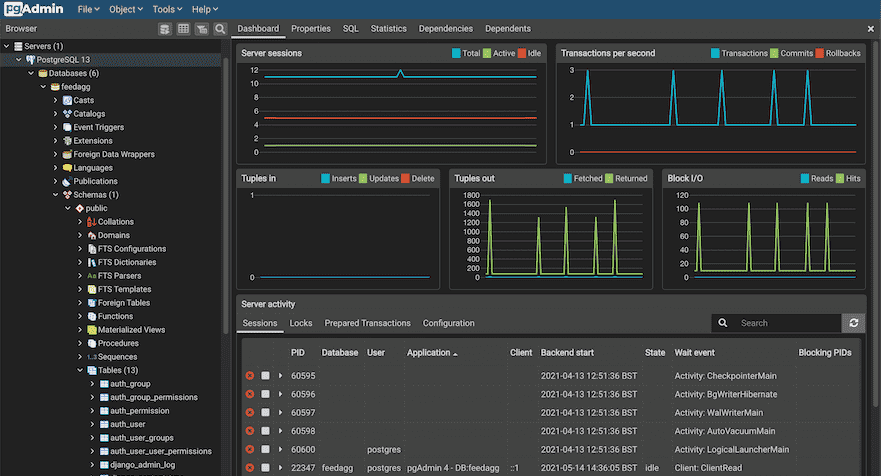The width and height of the screenshot is (881, 476).
Task: Collapse the Databases (6) node
Action: [x=31, y=73]
